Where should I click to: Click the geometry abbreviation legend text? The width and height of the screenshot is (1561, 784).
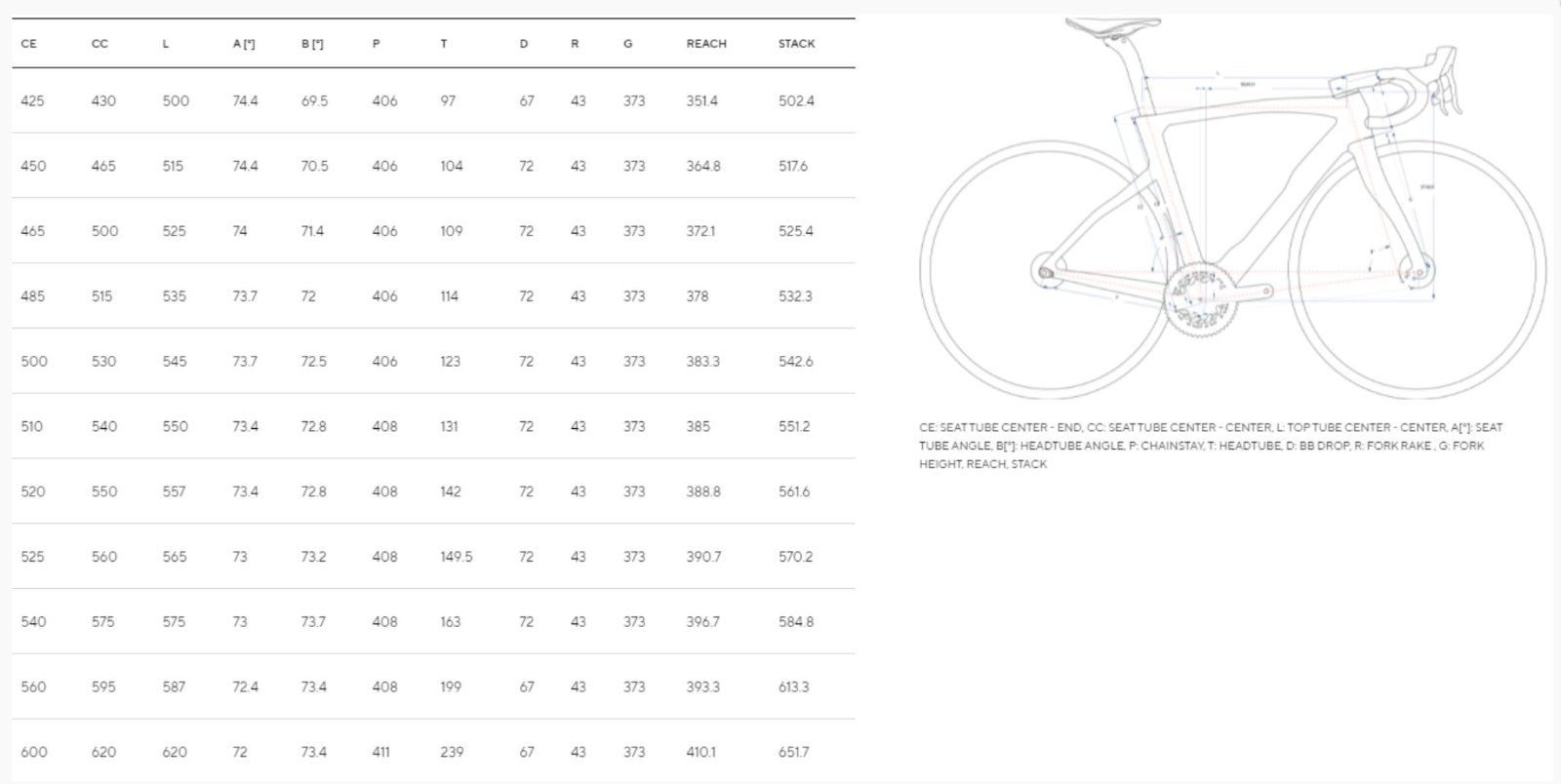pyautogui.click(x=1210, y=446)
